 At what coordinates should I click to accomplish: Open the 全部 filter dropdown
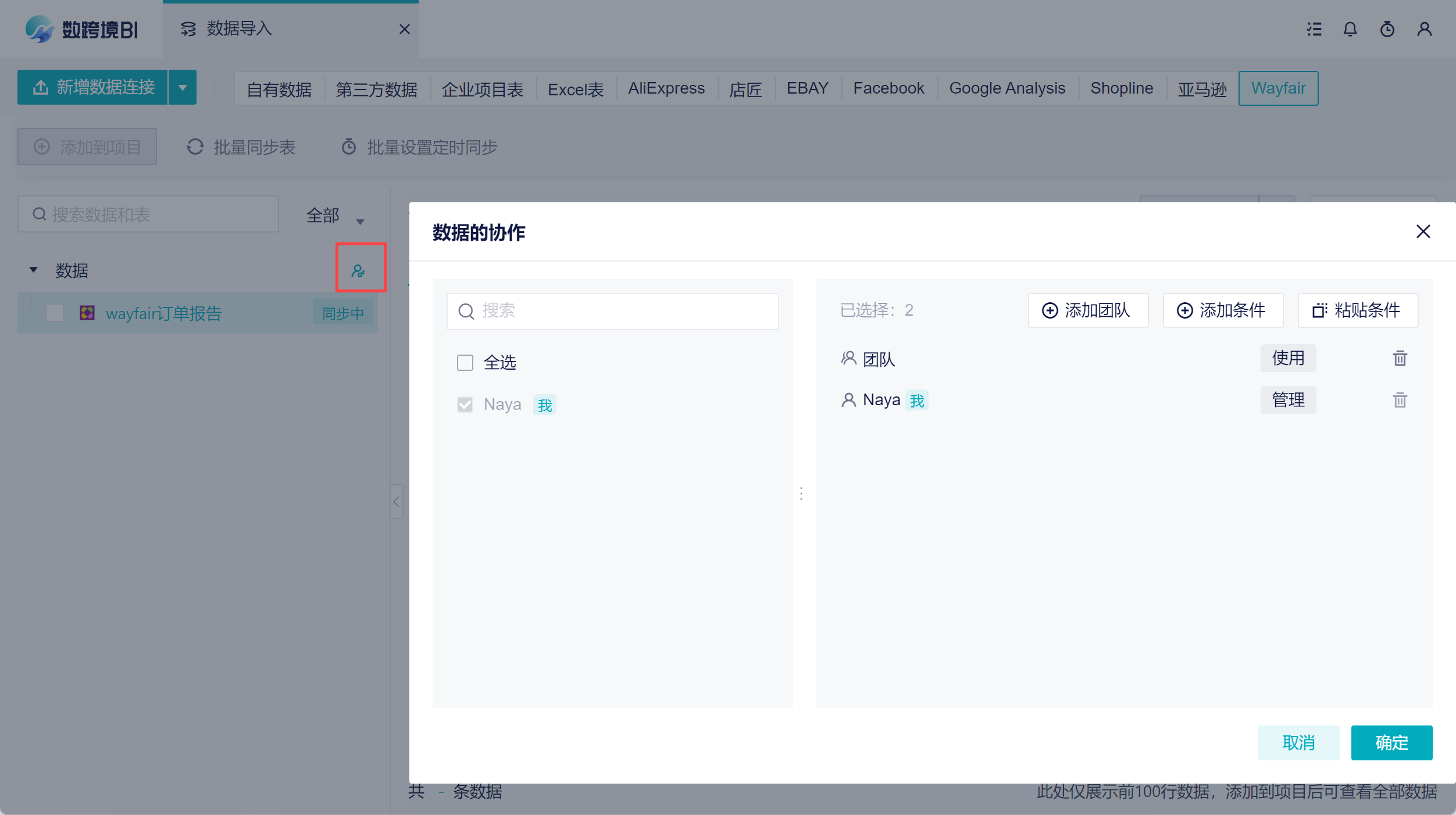point(335,216)
